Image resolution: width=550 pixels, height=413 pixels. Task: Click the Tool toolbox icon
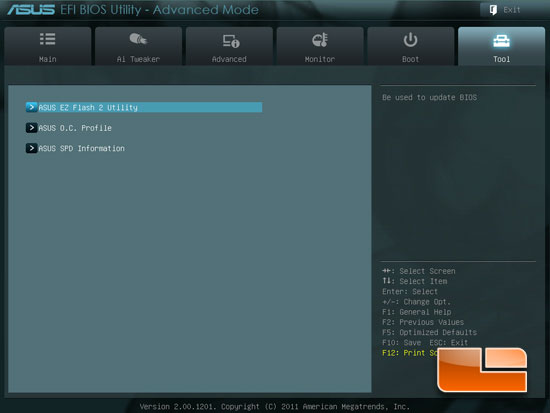[x=501, y=41]
